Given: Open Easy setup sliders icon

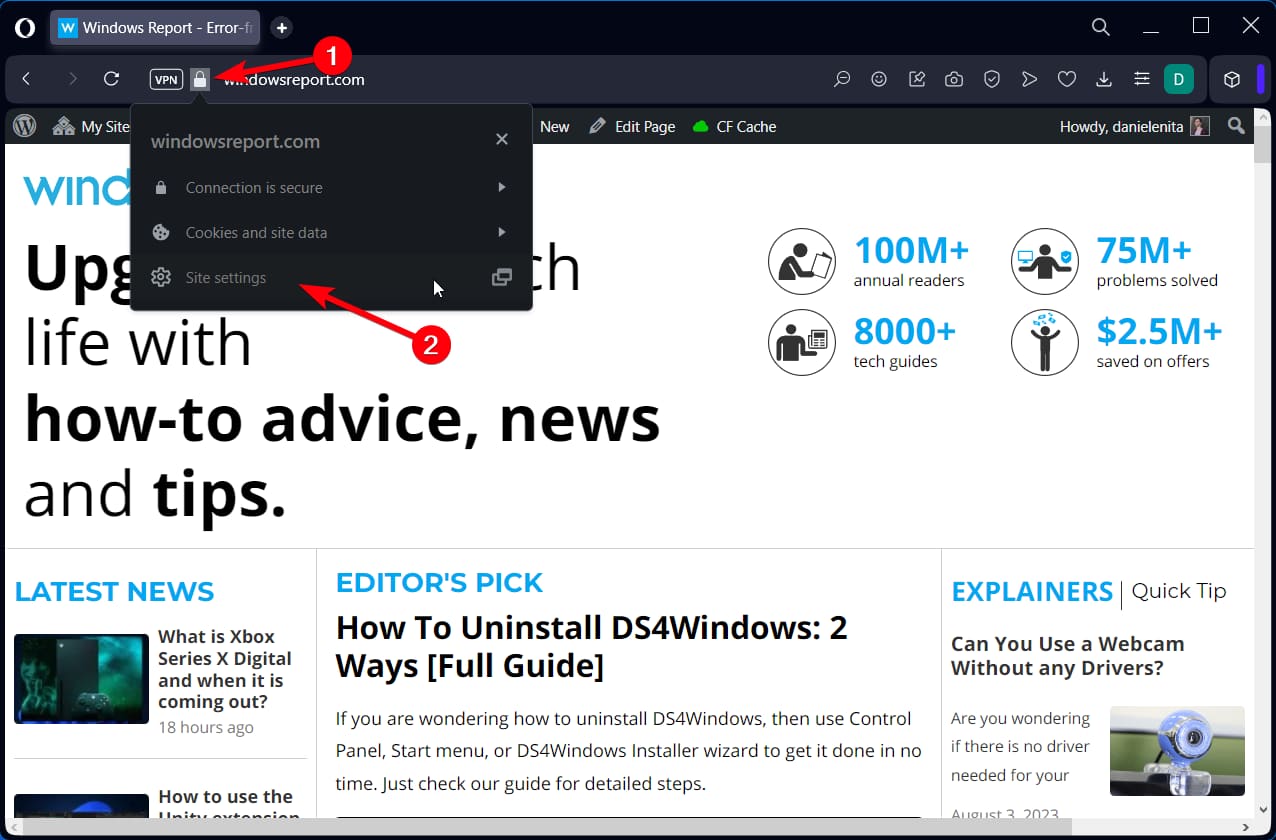Looking at the screenshot, I should 1142,79.
